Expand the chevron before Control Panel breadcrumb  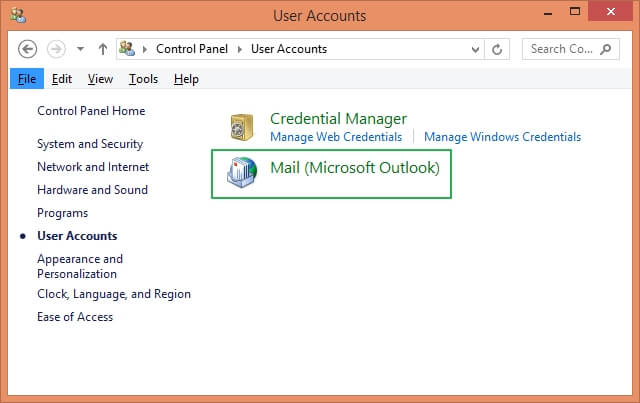tap(144, 49)
